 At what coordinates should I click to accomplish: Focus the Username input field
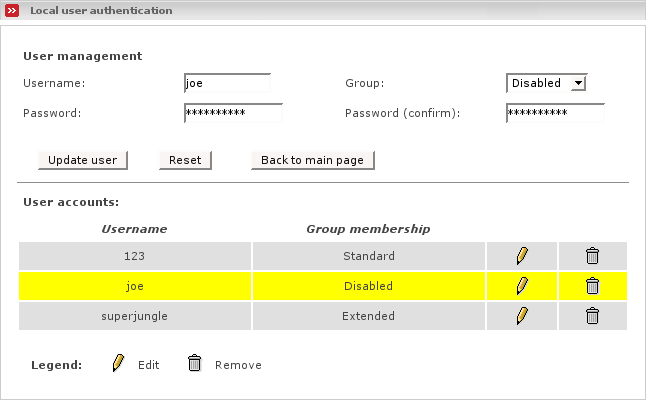[227, 83]
